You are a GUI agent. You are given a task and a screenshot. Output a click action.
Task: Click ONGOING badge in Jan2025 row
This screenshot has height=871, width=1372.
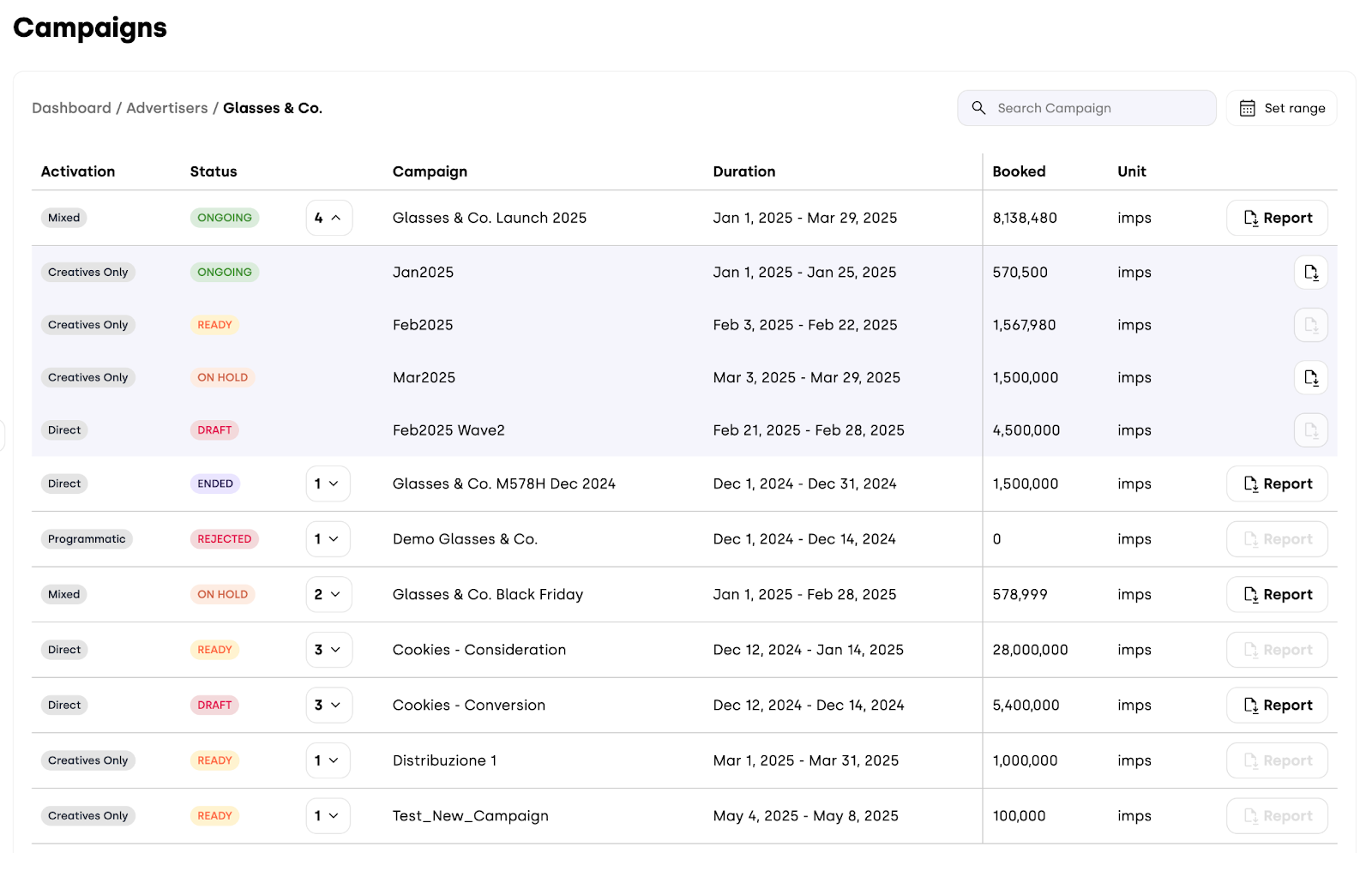(x=225, y=273)
